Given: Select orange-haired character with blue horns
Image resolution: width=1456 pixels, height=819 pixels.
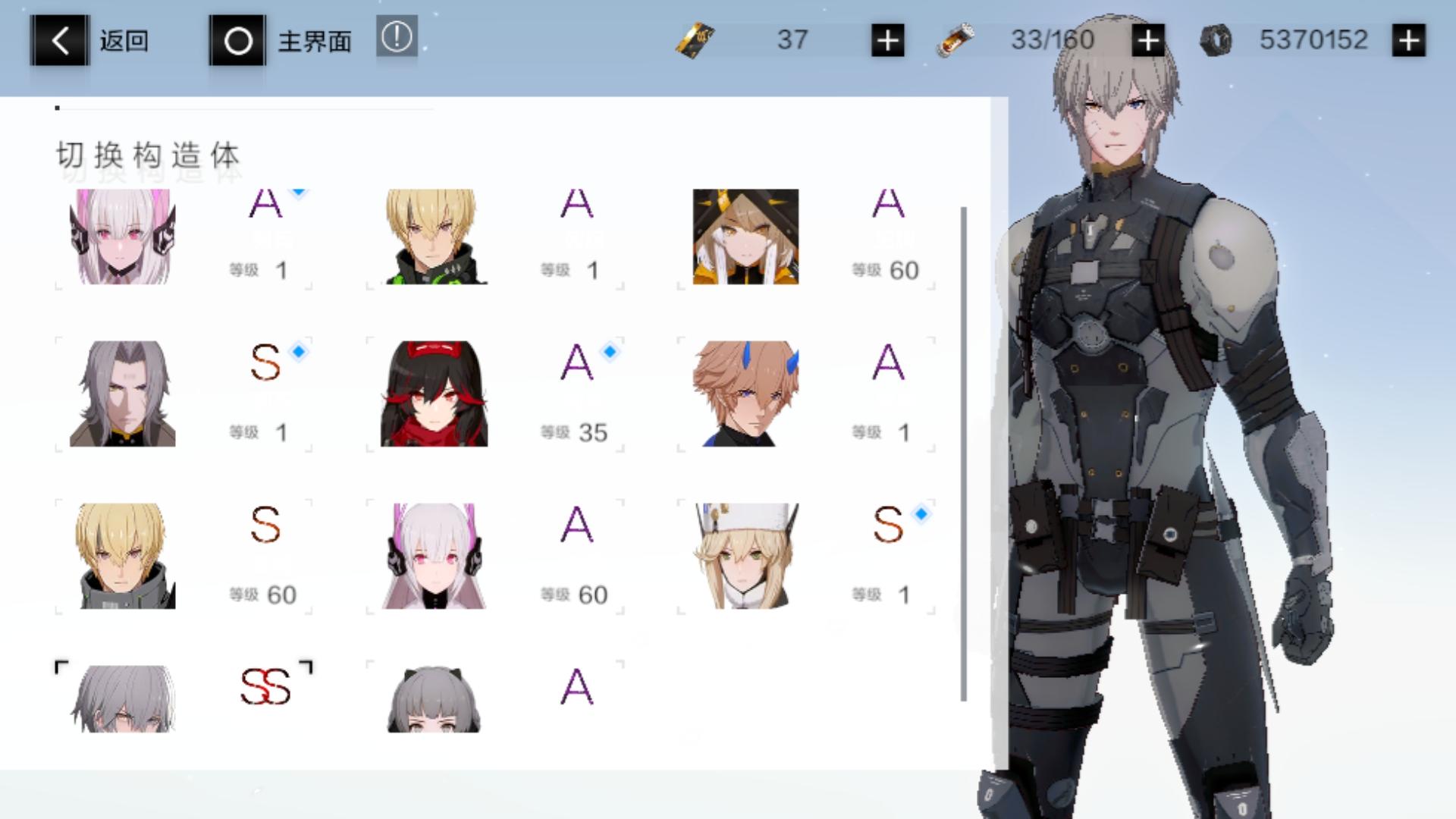Looking at the screenshot, I should click(x=745, y=394).
